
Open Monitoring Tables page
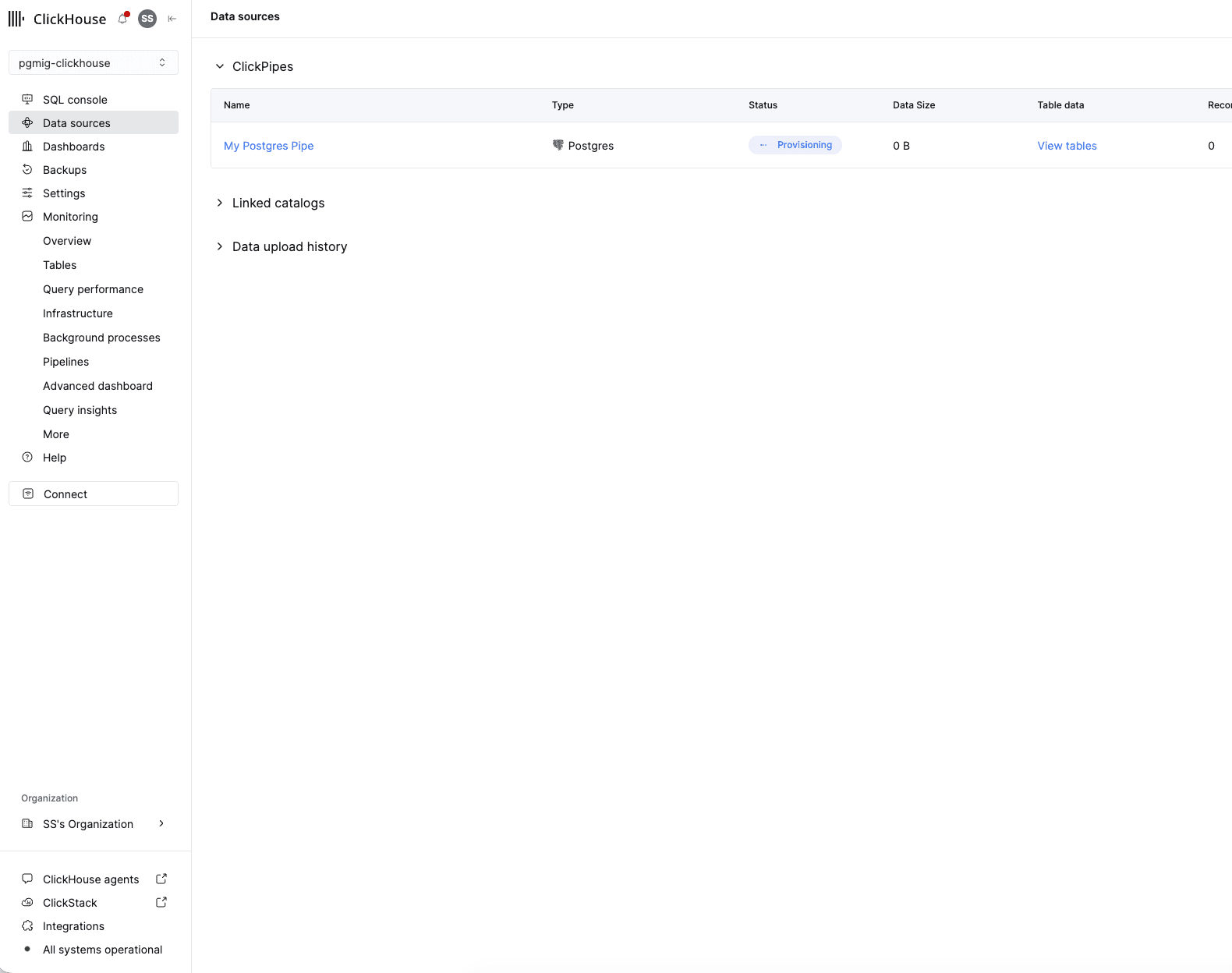[x=60, y=265]
